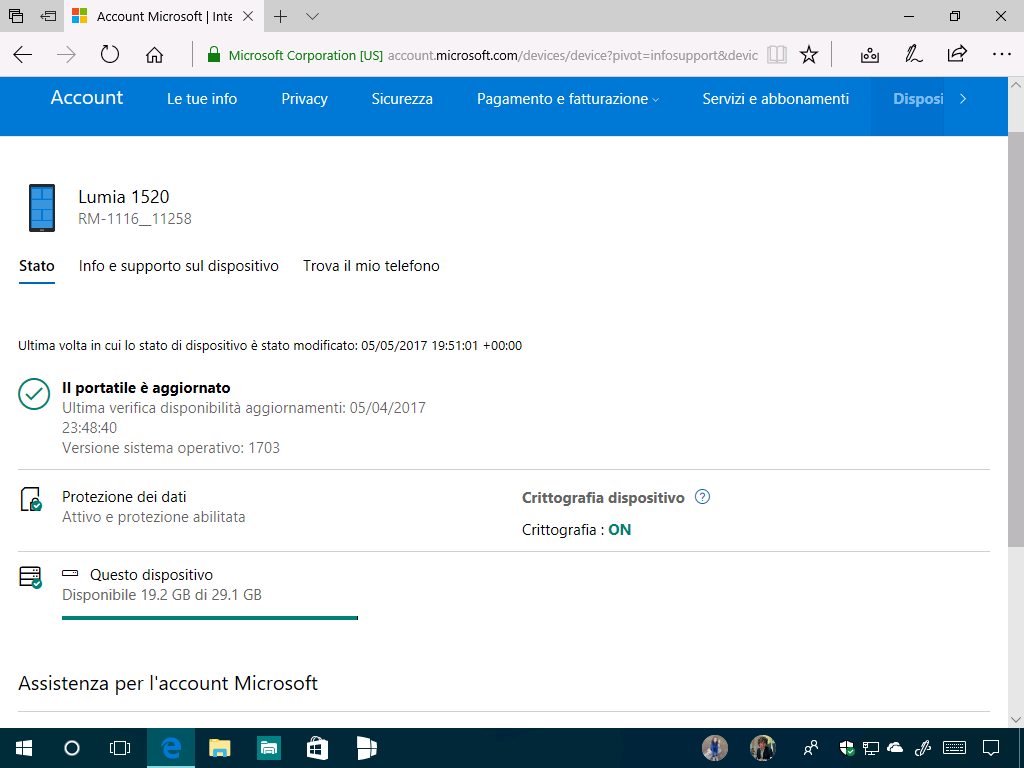Open a new browser tab
This screenshot has height=768, width=1024.
280,16
